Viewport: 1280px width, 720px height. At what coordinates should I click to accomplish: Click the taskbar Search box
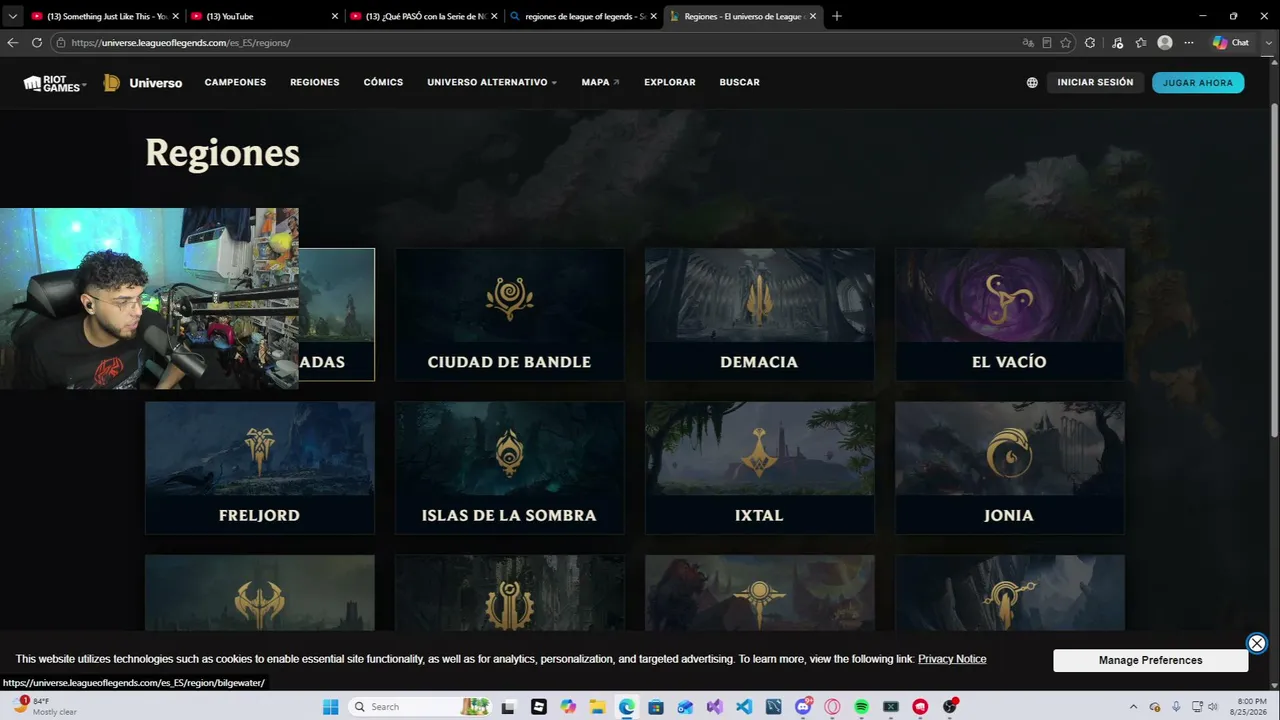point(420,707)
